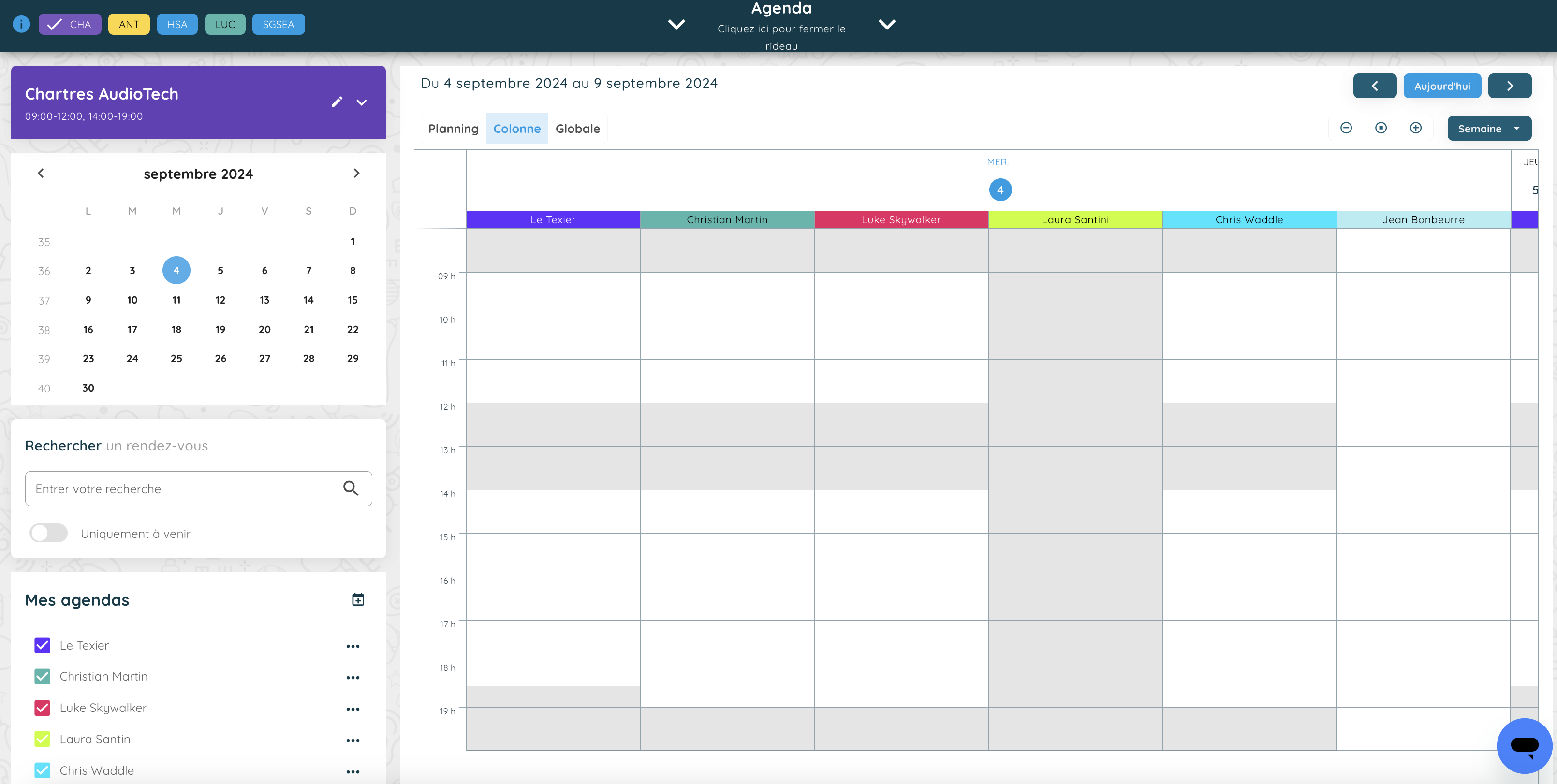Click the Aujourd'hui button
1557x784 pixels.
pos(1441,86)
